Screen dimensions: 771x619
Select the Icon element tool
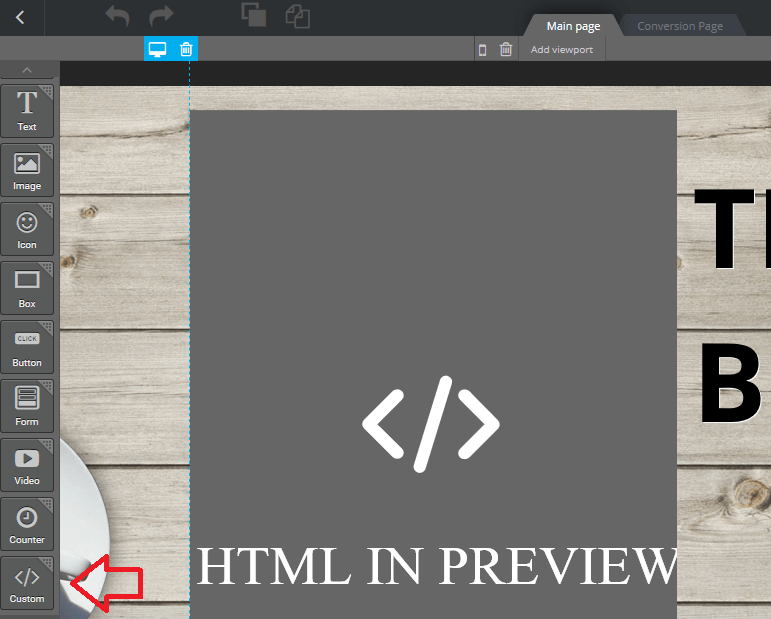(27, 229)
